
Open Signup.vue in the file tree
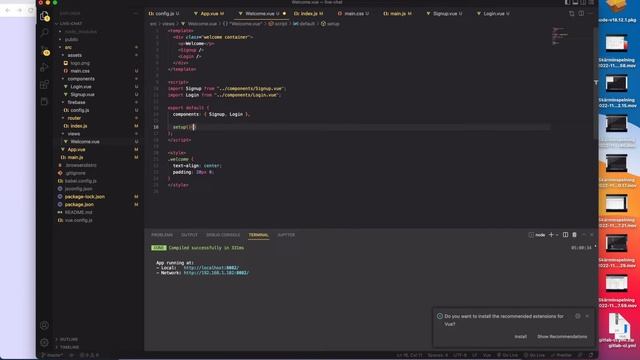[82, 94]
